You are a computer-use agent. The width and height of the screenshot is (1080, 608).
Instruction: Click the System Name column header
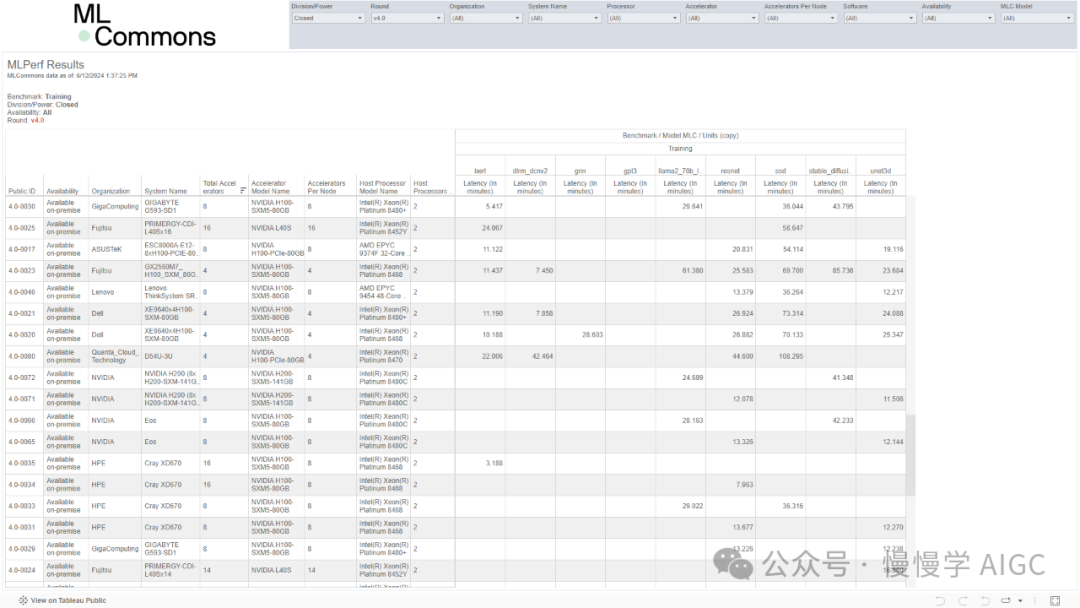click(x=165, y=191)
